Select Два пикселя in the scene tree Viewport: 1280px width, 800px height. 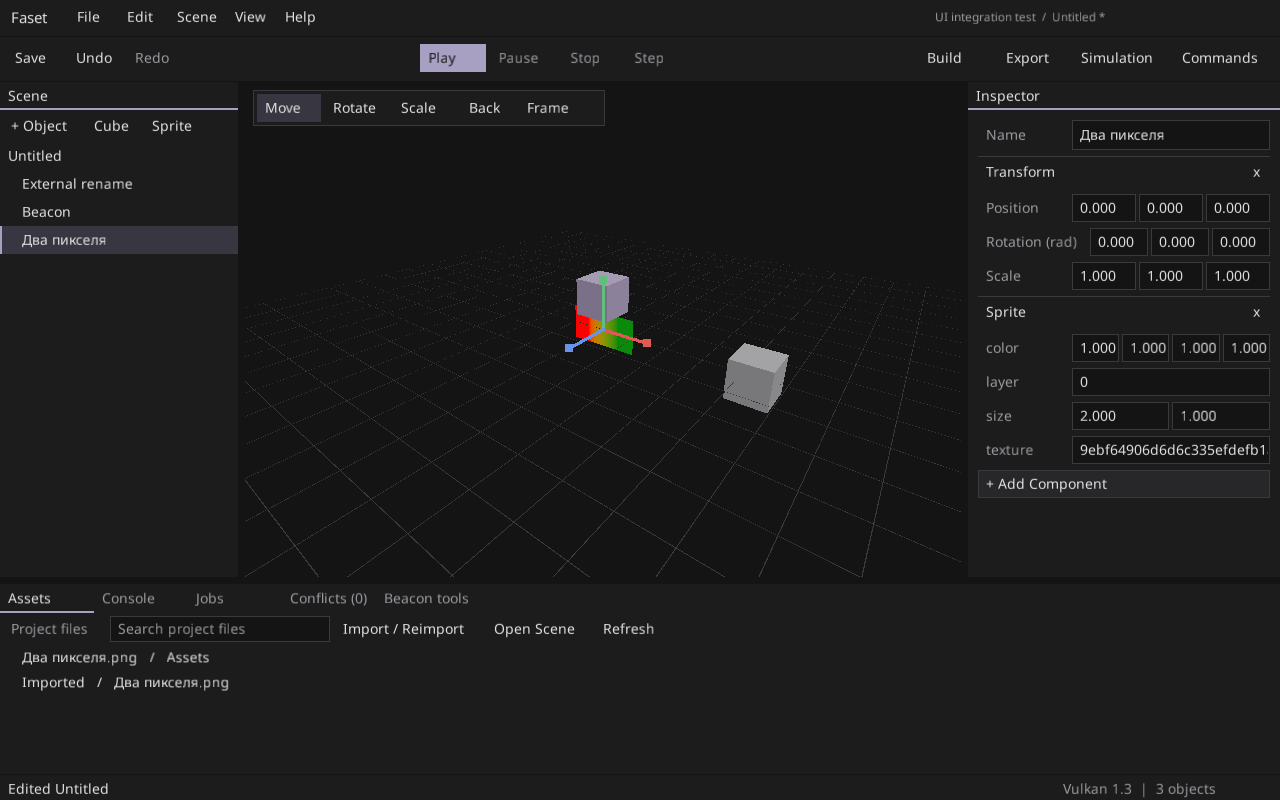pyautogui.click(x=119, y=240)
